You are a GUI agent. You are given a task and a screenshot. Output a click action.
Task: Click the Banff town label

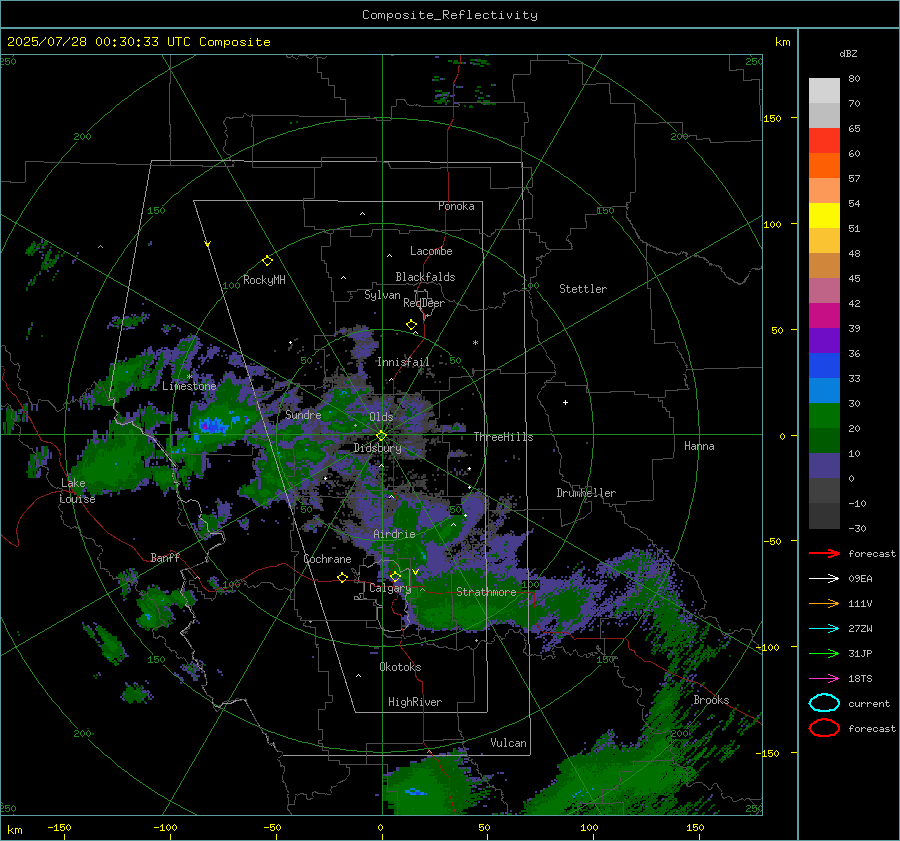(165, 558)
